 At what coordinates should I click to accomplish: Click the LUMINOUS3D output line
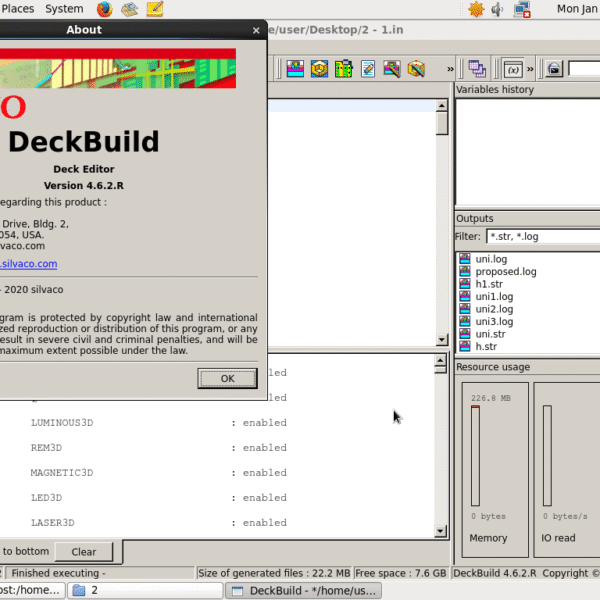tap(158, 423)
